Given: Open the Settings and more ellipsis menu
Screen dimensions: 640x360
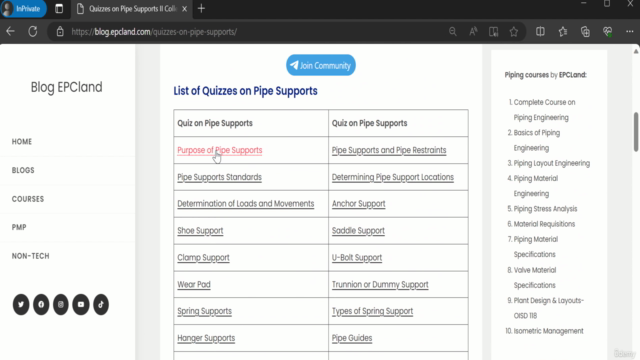Looking at the screenshot, I should tap(629, 31).
